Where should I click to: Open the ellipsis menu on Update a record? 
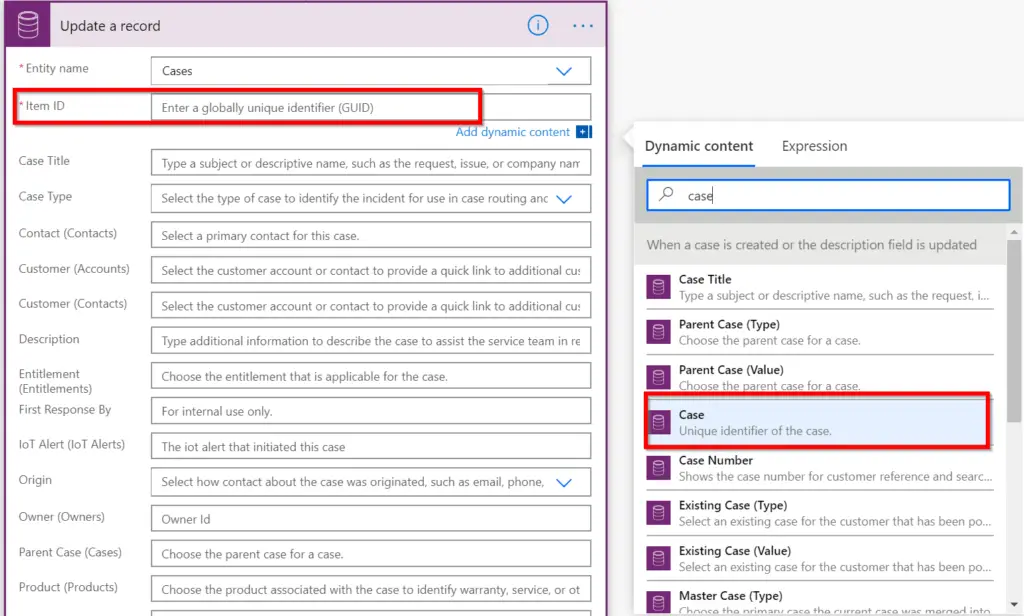[583, 26]
